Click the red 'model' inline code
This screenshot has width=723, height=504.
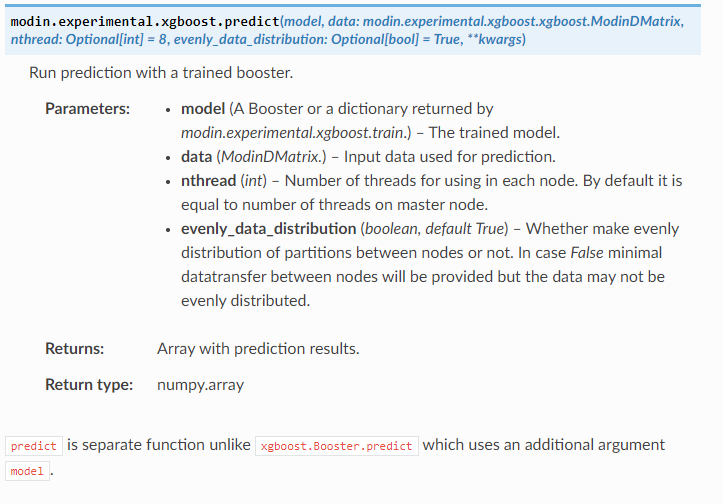(x=27, y=471)
